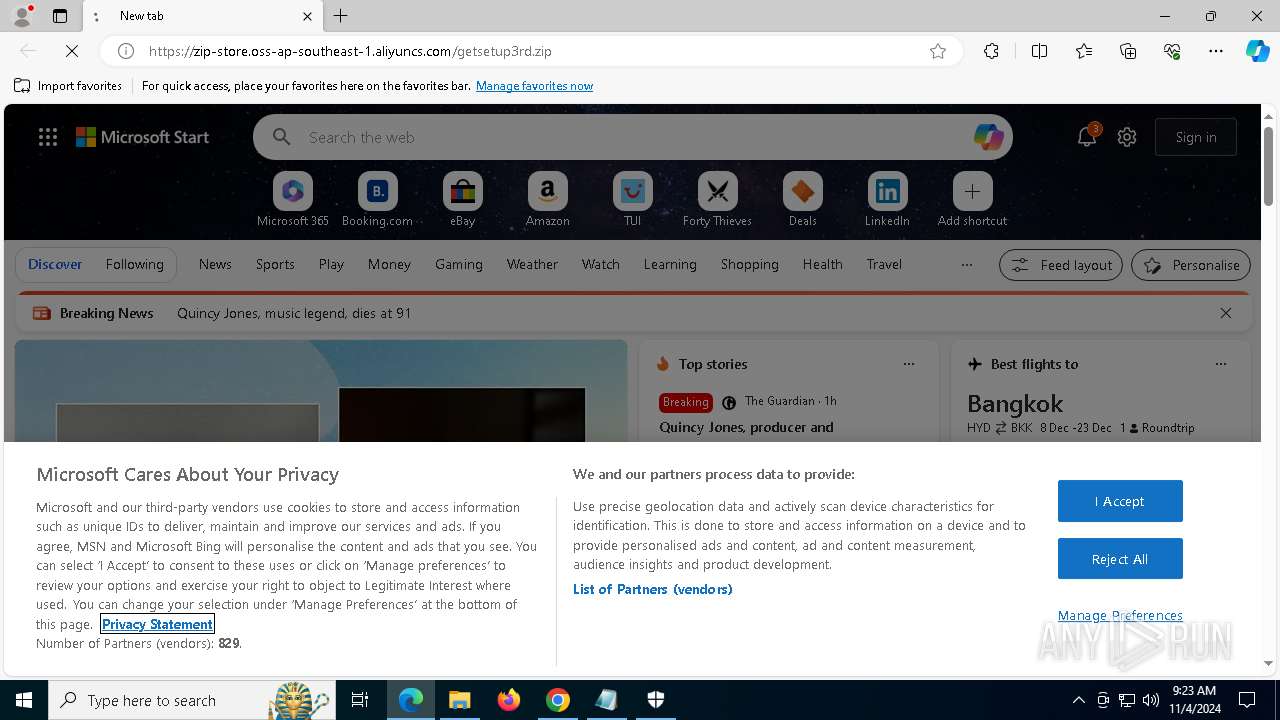Open the Sports category

coord(275,264)
